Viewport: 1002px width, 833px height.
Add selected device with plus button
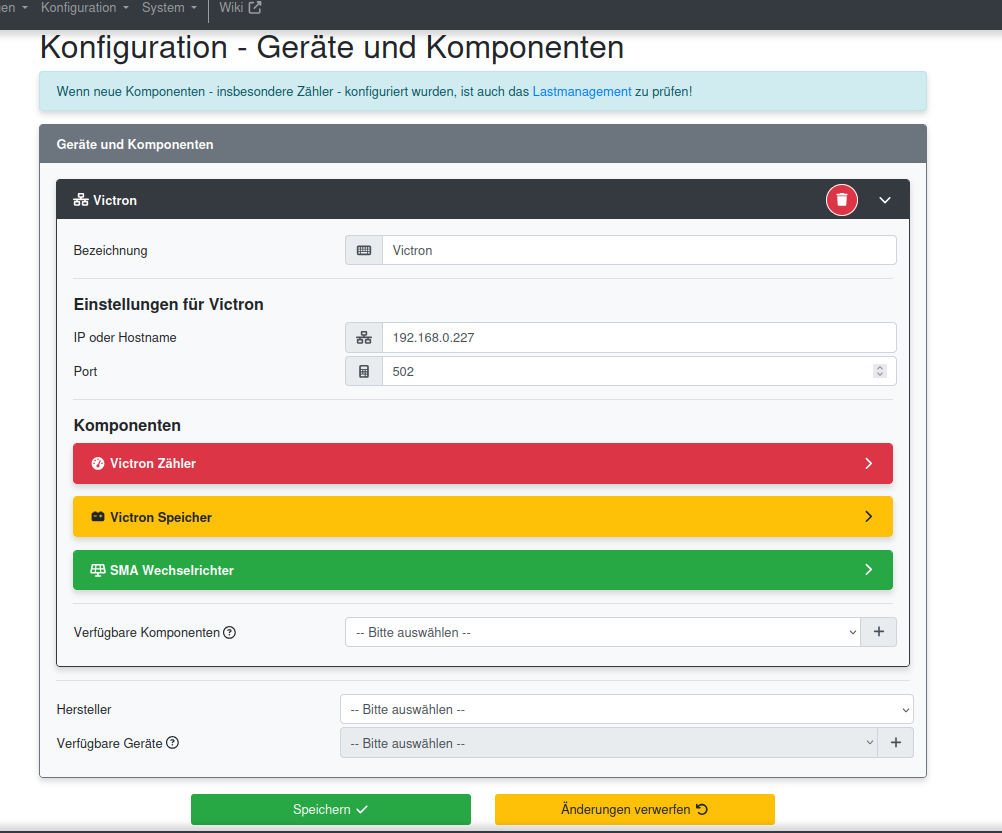896,742
